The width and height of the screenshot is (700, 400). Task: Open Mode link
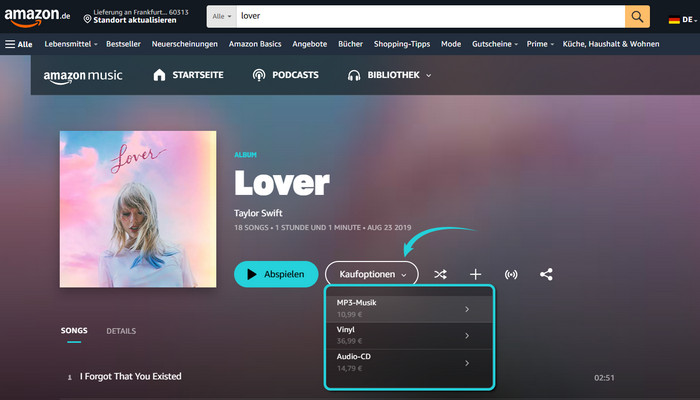[451, 44]
